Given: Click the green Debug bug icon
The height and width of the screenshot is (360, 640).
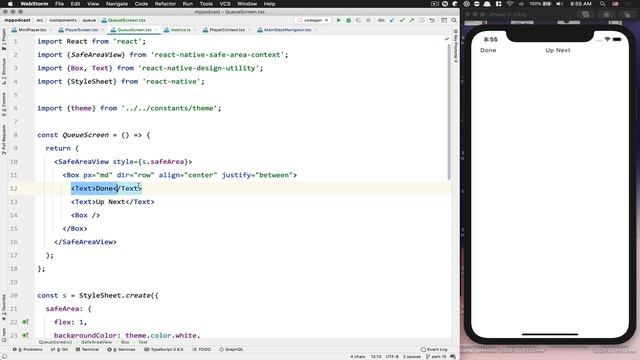Looking at the screenshot, I should coord(349,20).
